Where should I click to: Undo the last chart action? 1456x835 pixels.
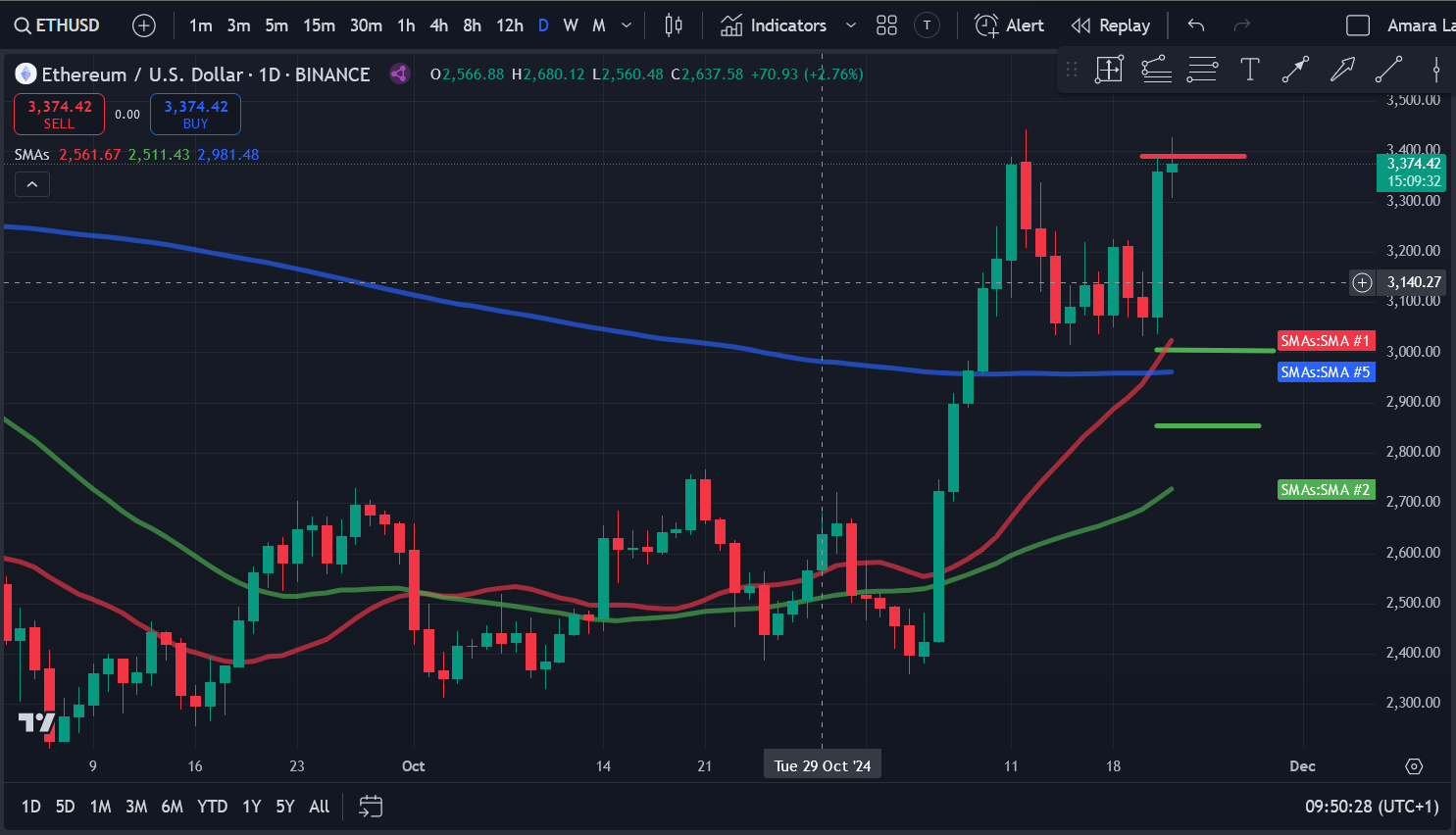1196,25
